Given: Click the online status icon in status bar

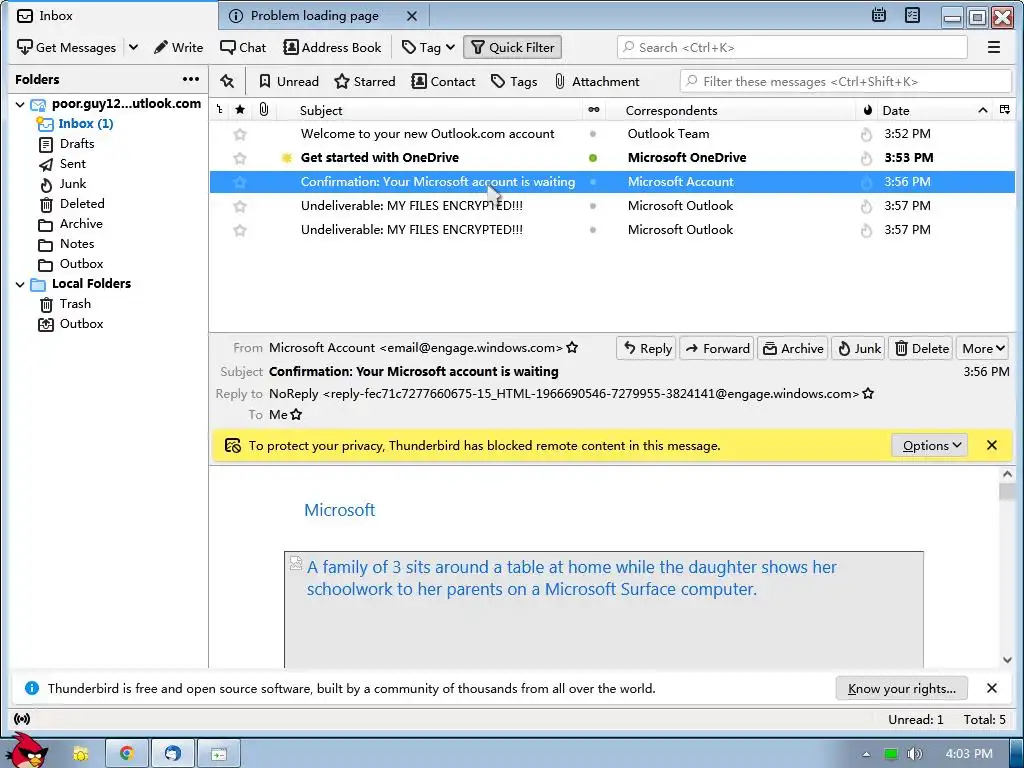Looking at the screenshot, I should pos(22,719).
